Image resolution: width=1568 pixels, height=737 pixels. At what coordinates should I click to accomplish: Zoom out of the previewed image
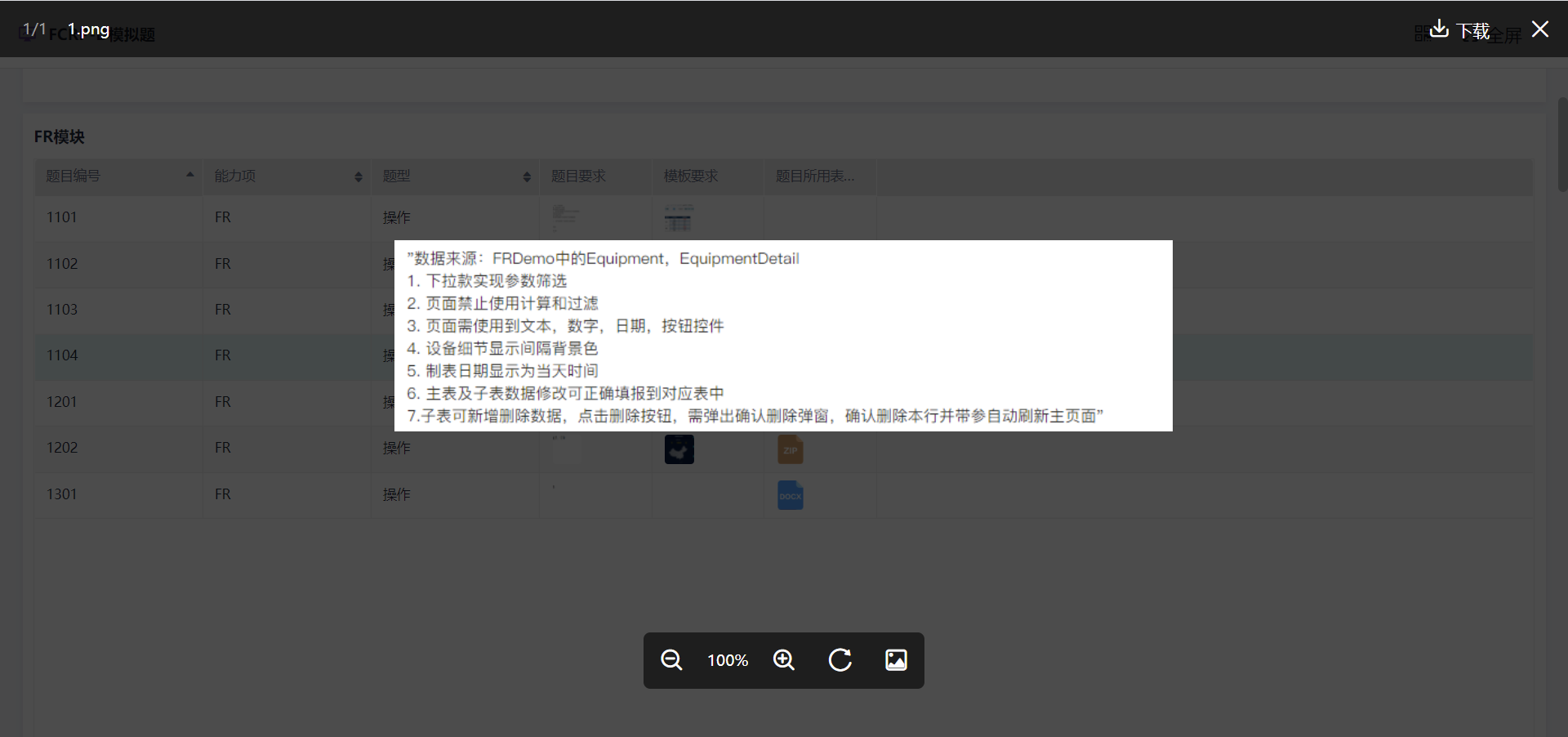671,660
